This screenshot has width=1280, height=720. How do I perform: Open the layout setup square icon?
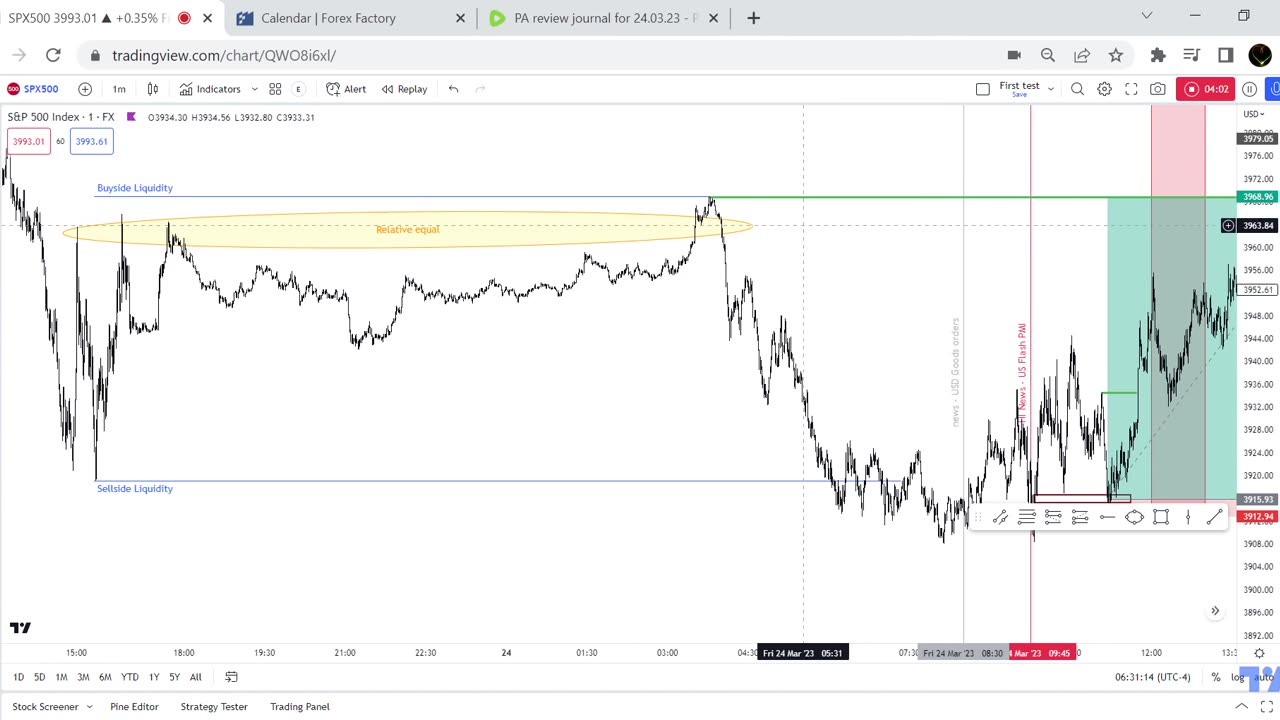(983, 89)
